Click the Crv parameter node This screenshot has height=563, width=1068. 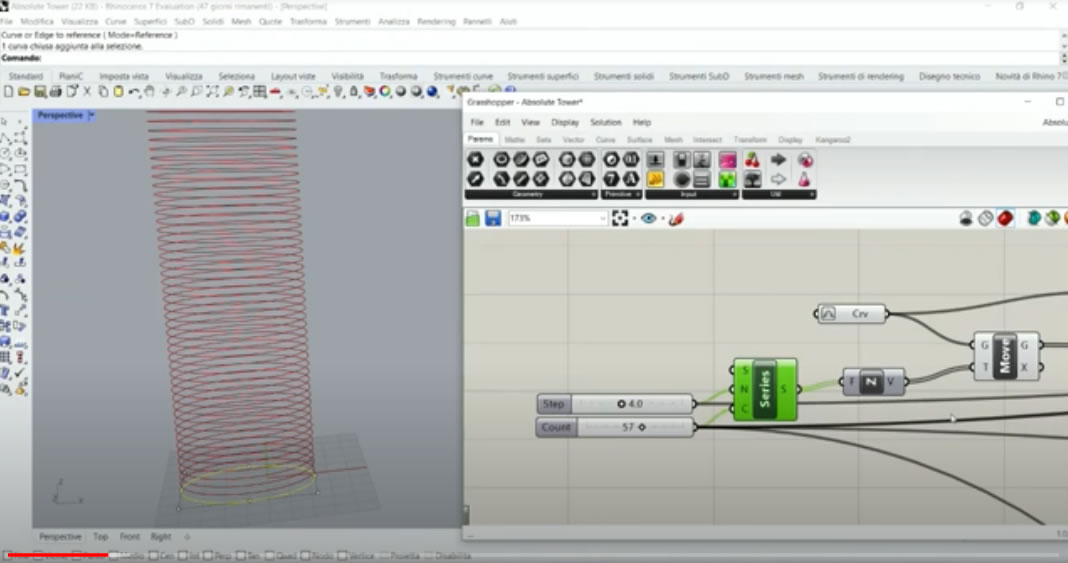click(x=852, y=314)
